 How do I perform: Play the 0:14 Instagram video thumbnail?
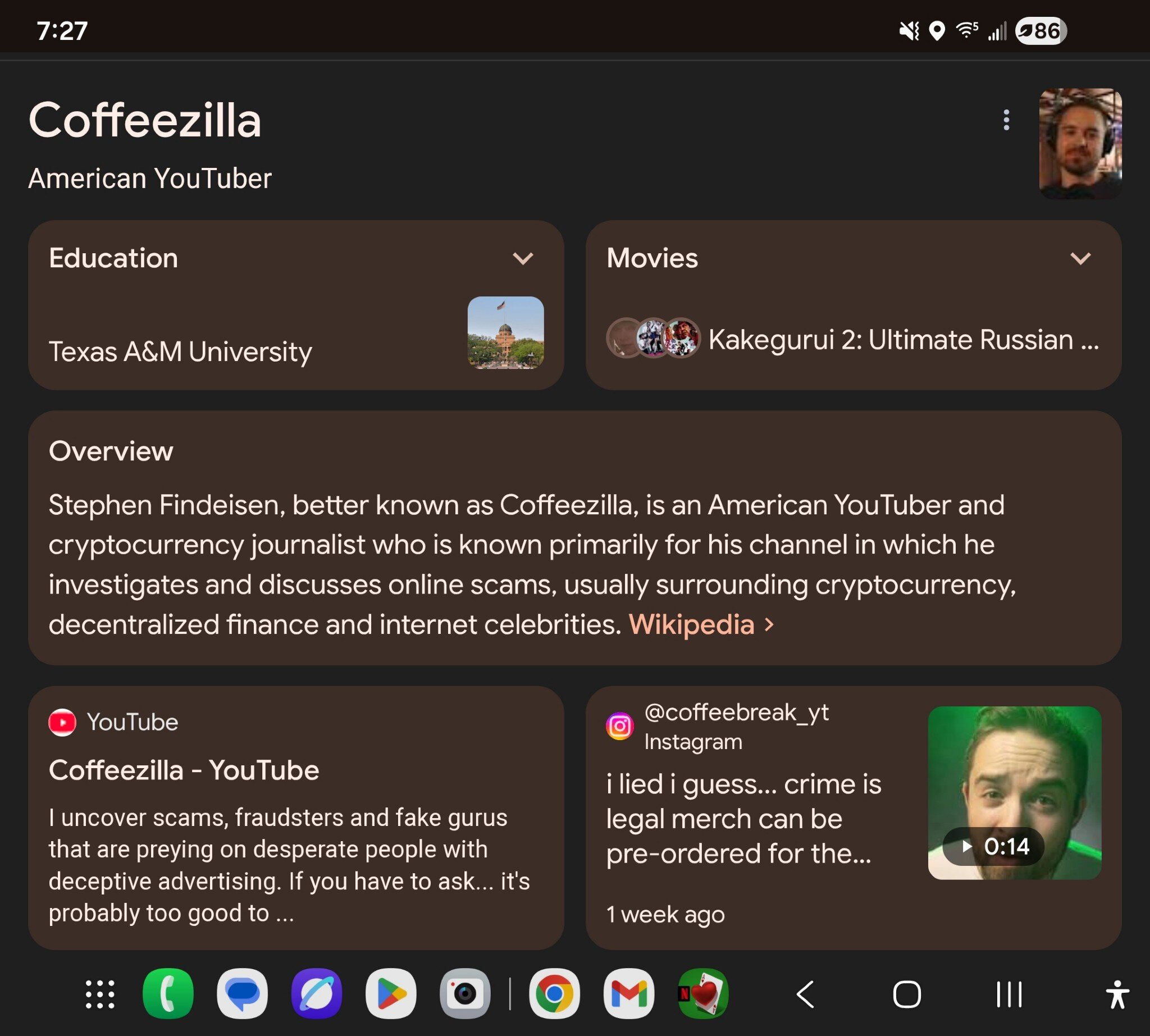tap(1014, 793)
